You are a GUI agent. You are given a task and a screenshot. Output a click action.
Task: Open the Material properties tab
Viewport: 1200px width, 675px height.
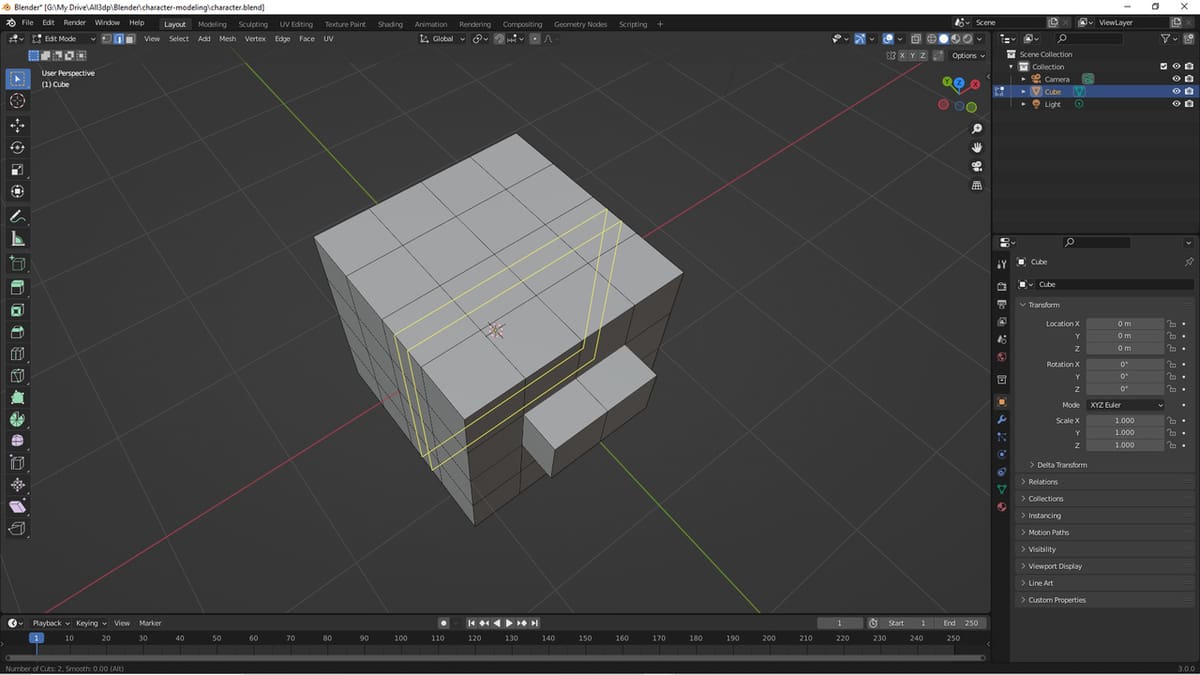pos(1002,507)
